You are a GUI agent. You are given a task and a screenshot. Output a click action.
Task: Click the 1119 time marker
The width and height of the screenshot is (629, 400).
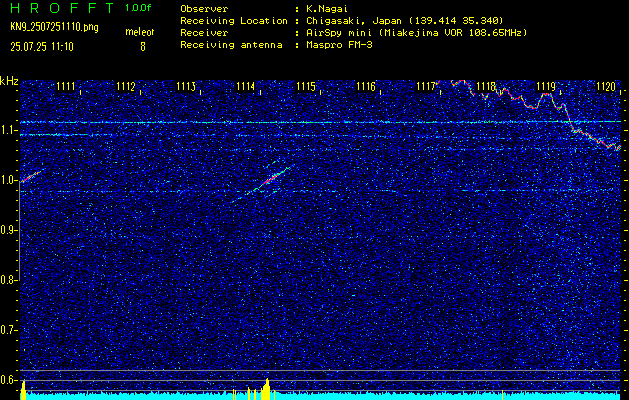[x=546, y=86]
